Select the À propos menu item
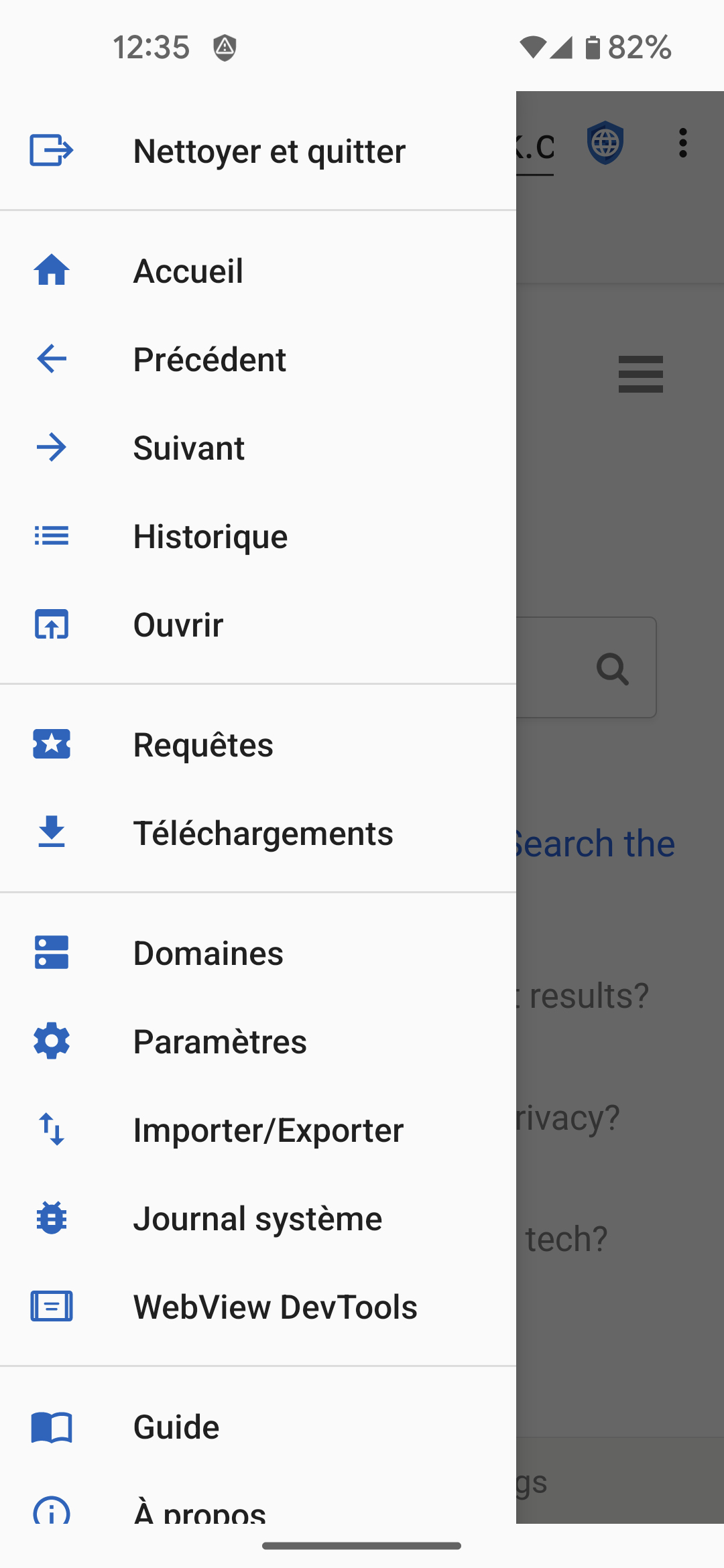This screenshot has height=1568, width=724. coord(200,1512)
